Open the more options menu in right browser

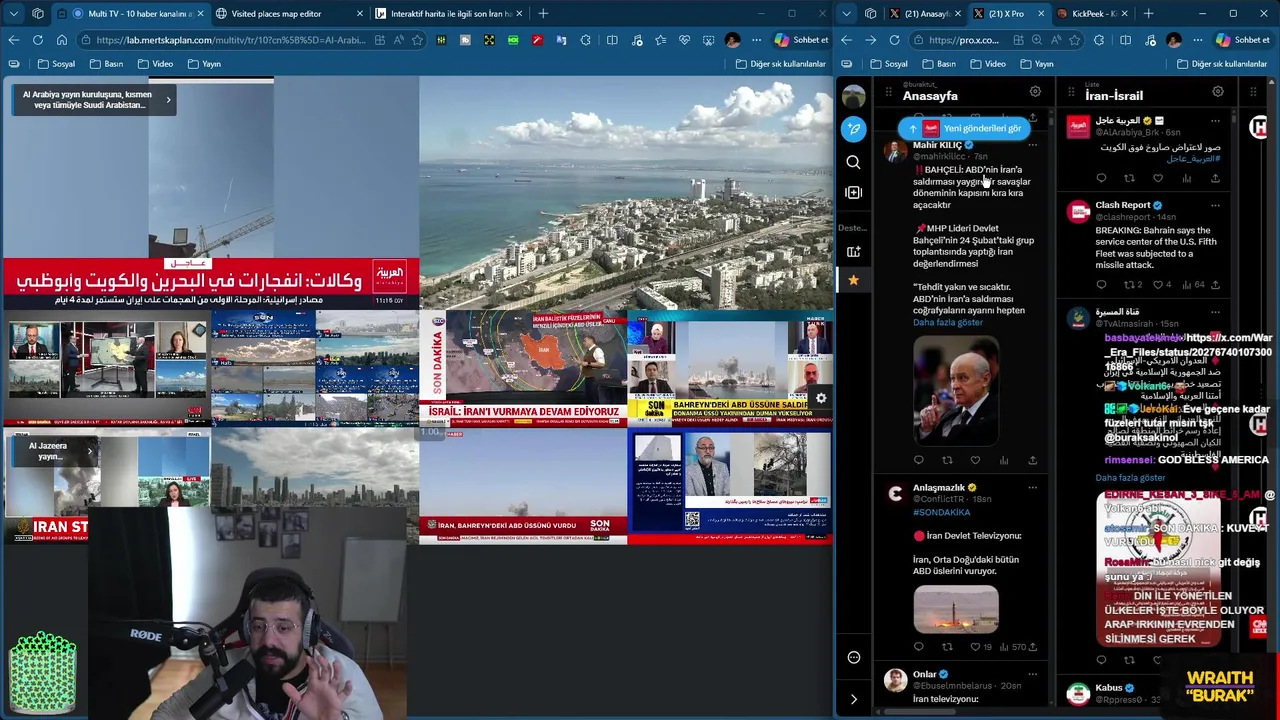point(1197,40)
